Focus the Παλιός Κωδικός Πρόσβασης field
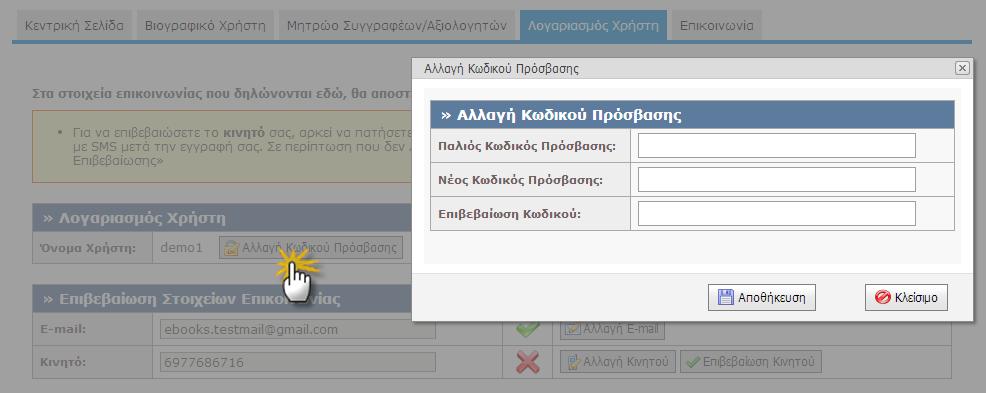 [777, 146]
